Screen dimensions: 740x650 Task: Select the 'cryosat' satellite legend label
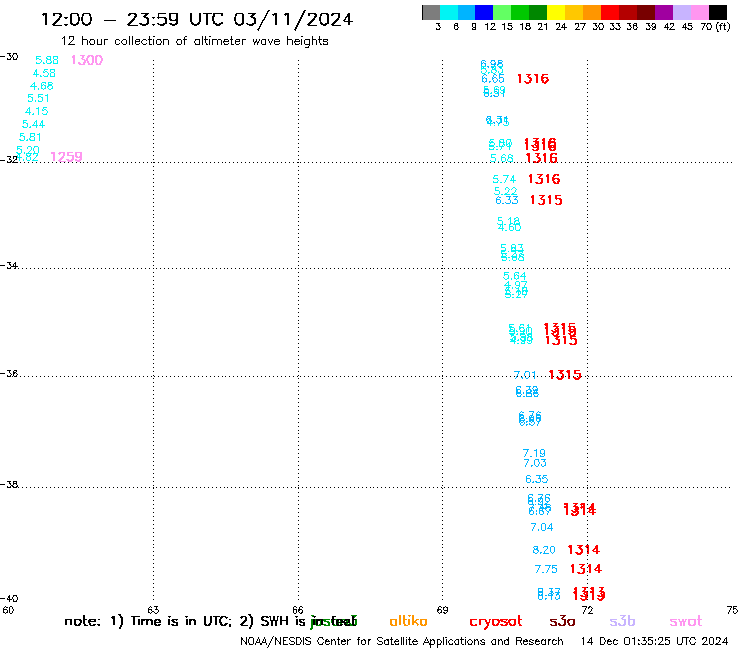[x=496, y=622]
